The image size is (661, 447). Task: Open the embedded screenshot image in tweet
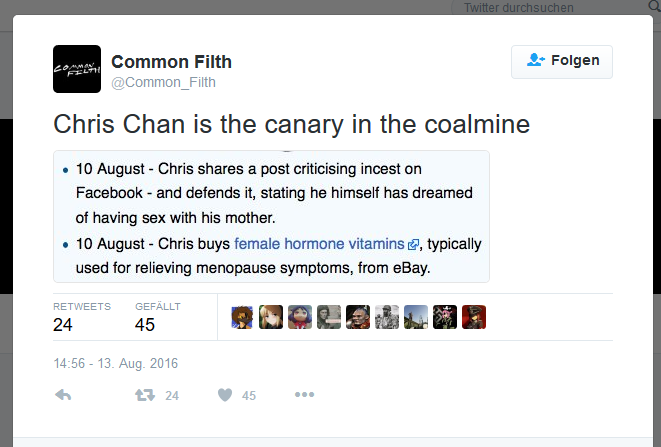(271, 216)
